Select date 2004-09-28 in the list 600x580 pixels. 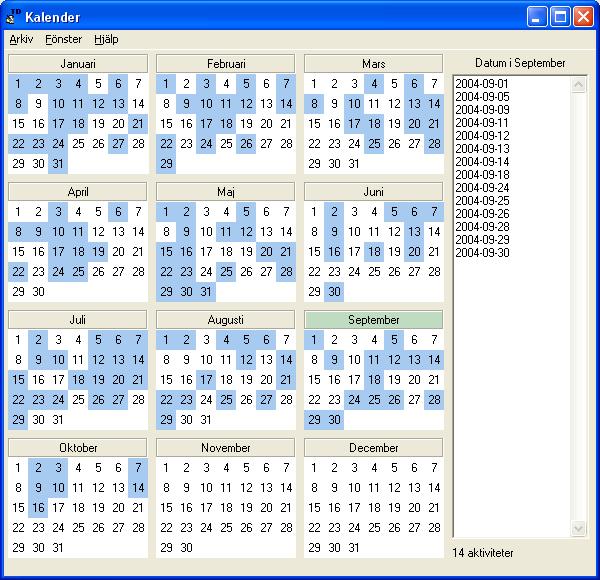tap(482, 226)
